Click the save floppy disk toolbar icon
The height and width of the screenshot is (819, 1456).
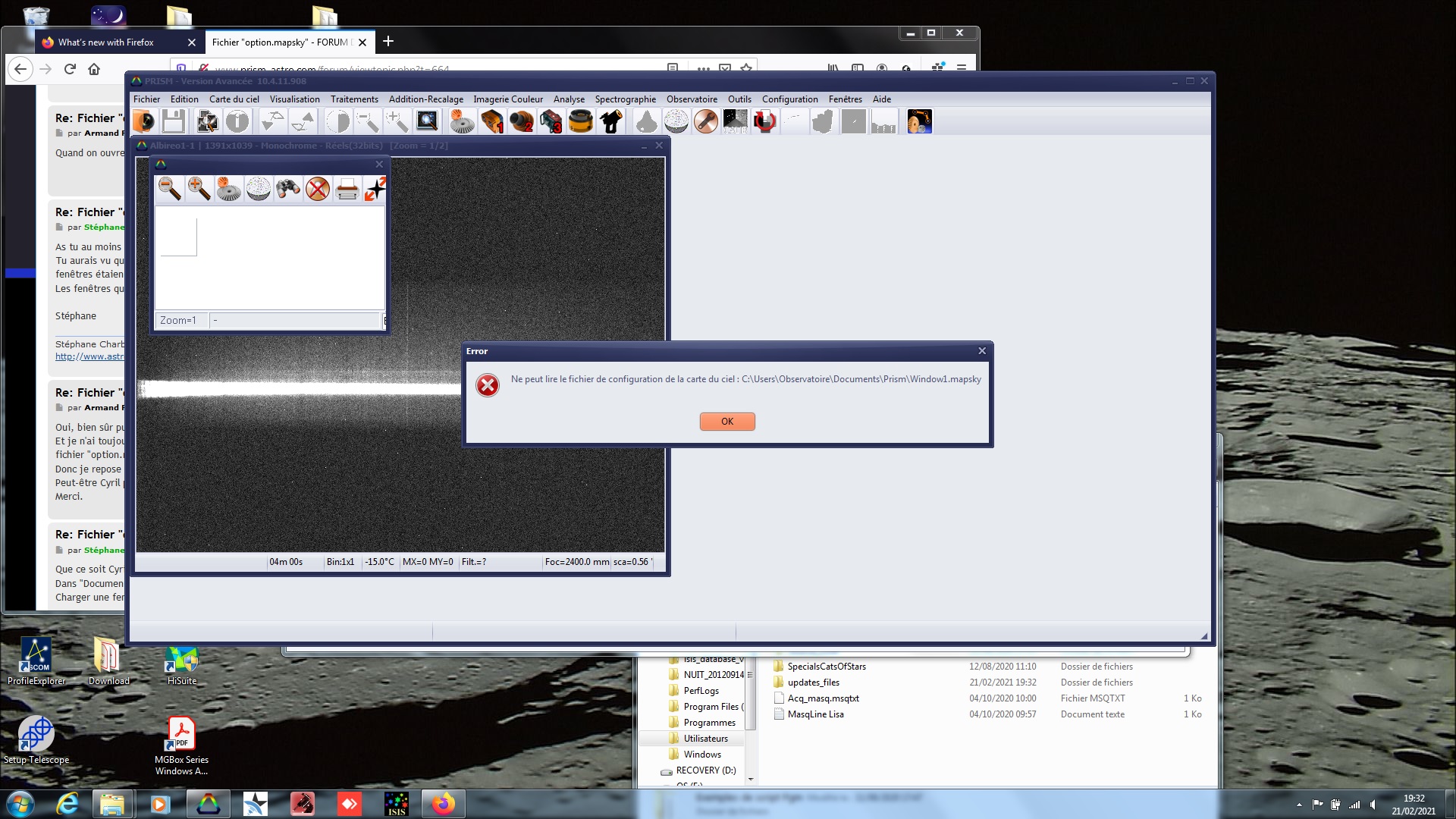click(174, 121)
